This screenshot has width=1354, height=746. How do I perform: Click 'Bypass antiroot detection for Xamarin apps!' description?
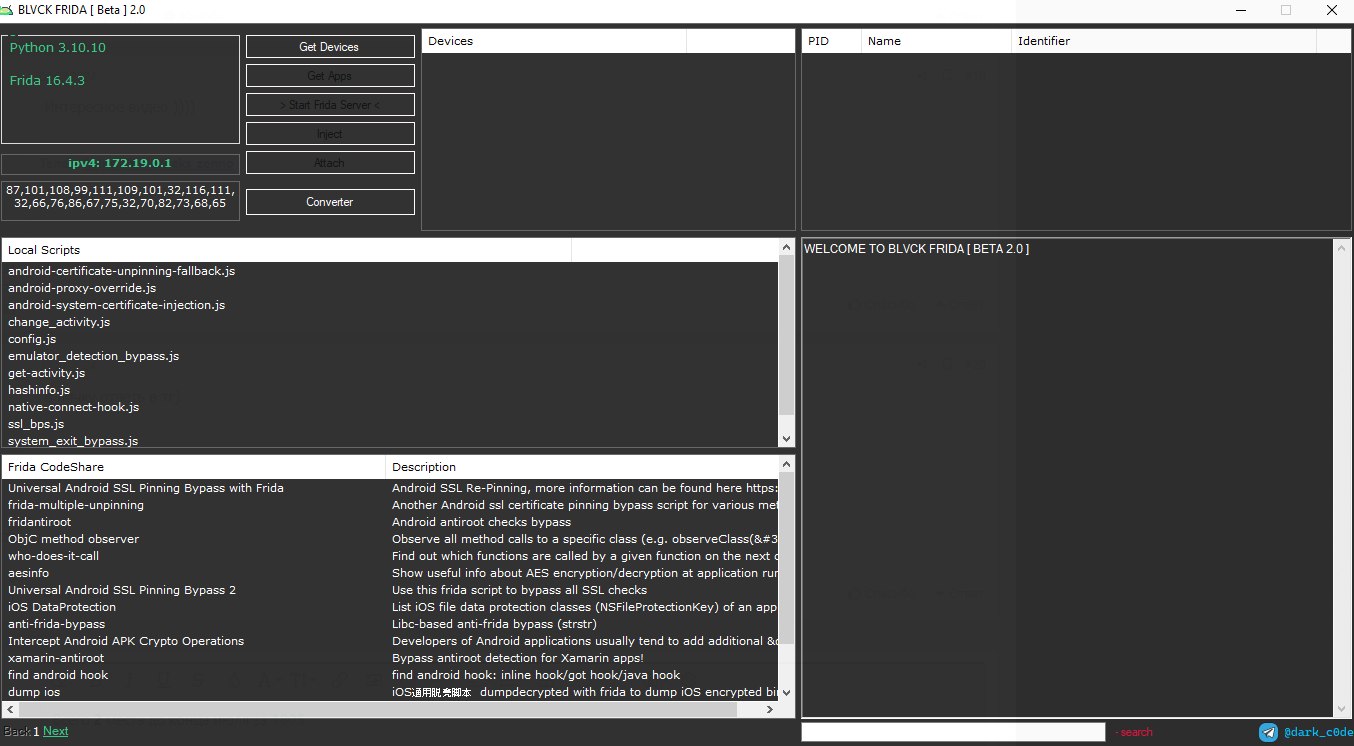click(x=518, y=658)
